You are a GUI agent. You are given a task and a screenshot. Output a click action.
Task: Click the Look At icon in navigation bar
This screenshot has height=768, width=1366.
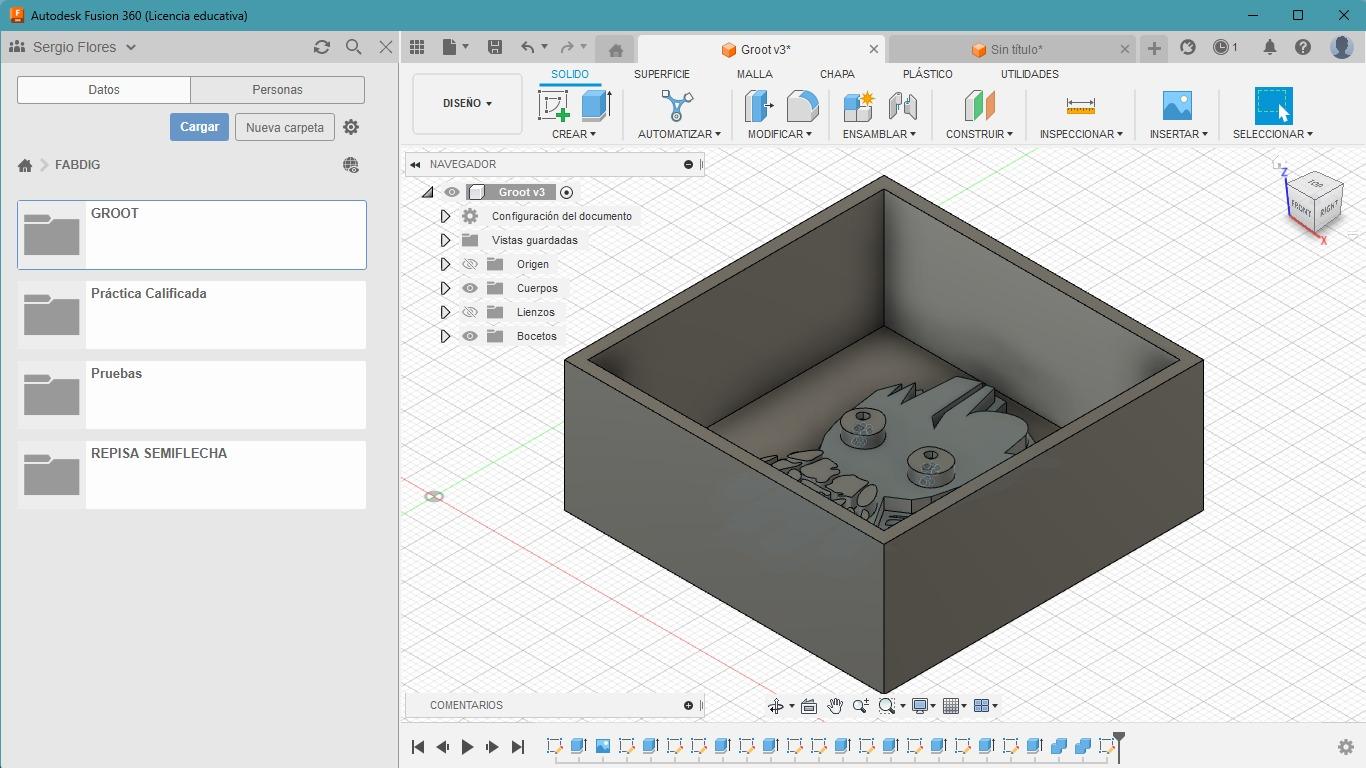809,706
